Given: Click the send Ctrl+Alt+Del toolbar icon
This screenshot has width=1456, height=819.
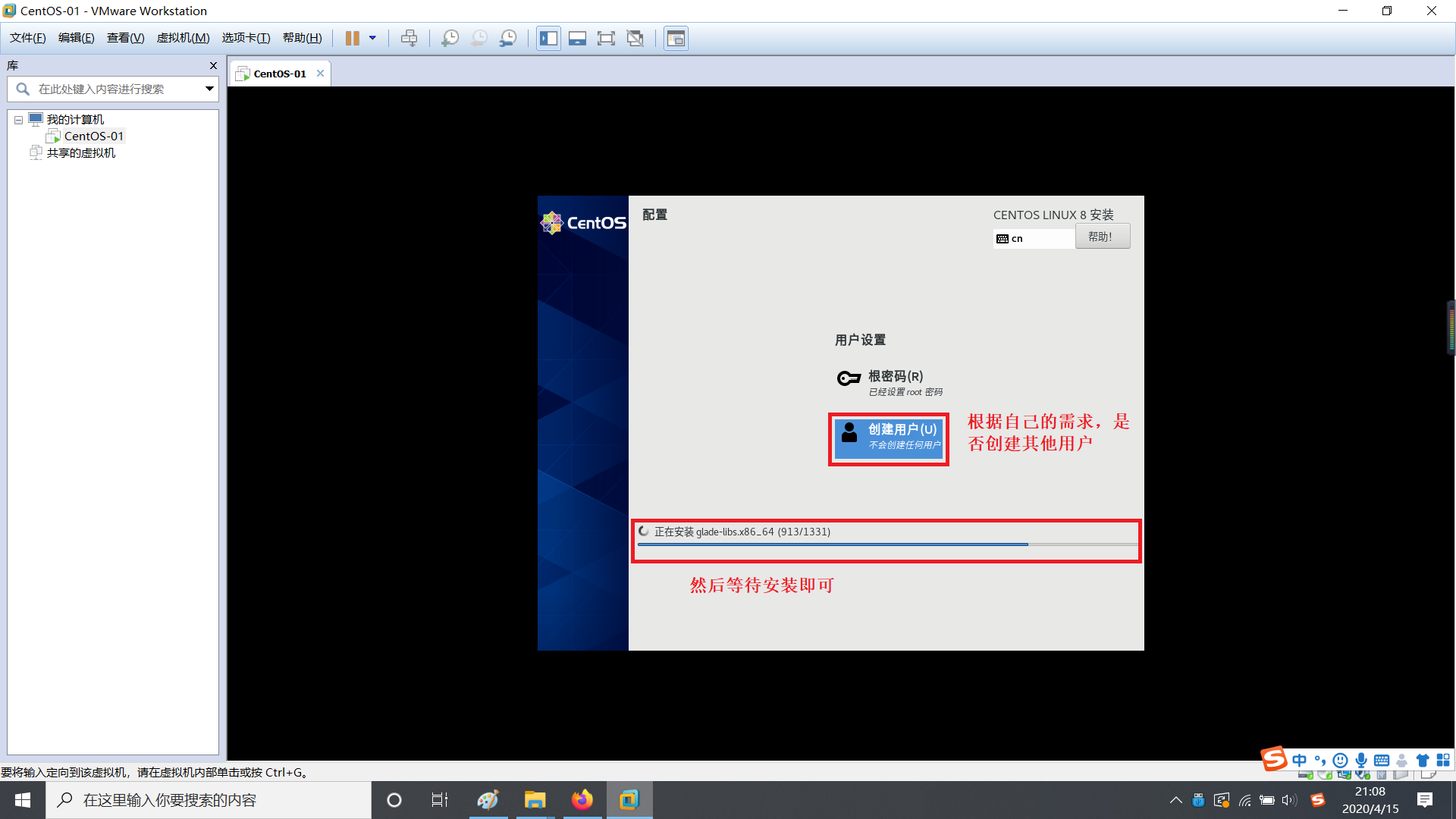Looking at the screenshot, I should tap(409, 38).
